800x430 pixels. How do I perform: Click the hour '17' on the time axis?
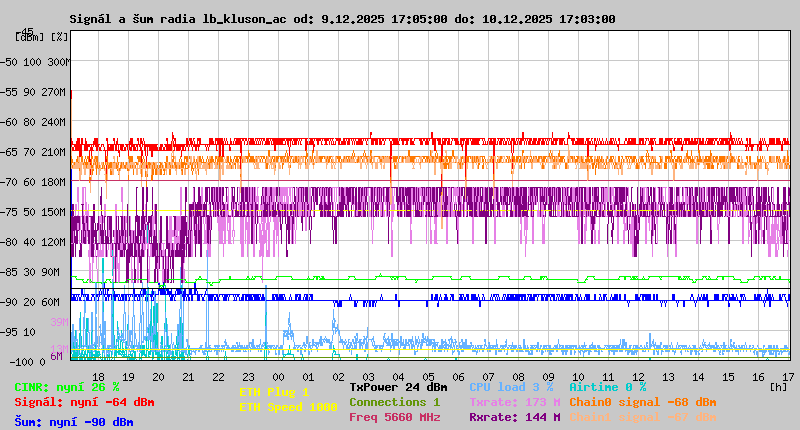[x=788, y=377]
